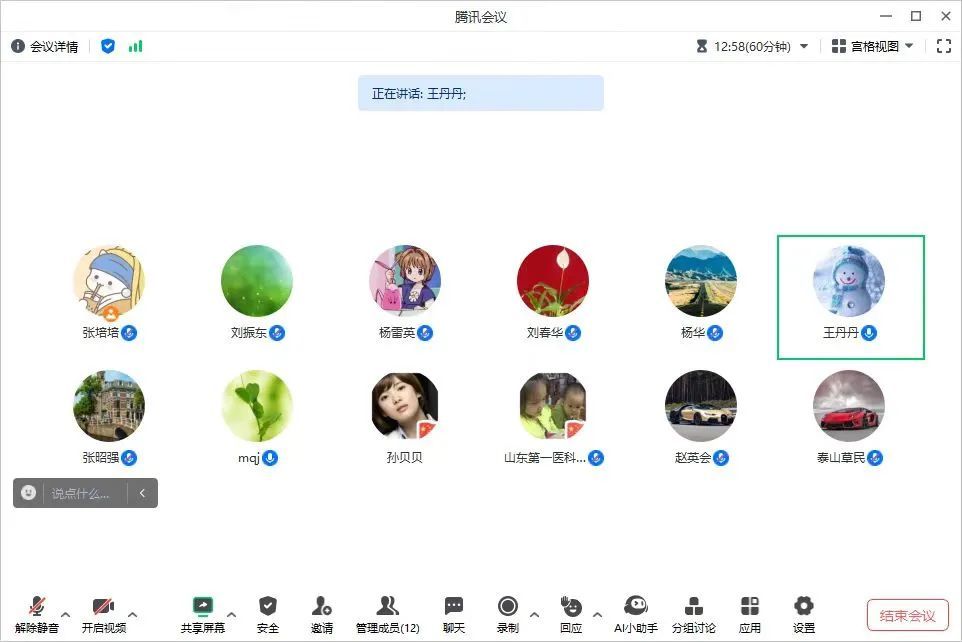Open 分组讨论 breakout rooms

click(x=693, y=607)
